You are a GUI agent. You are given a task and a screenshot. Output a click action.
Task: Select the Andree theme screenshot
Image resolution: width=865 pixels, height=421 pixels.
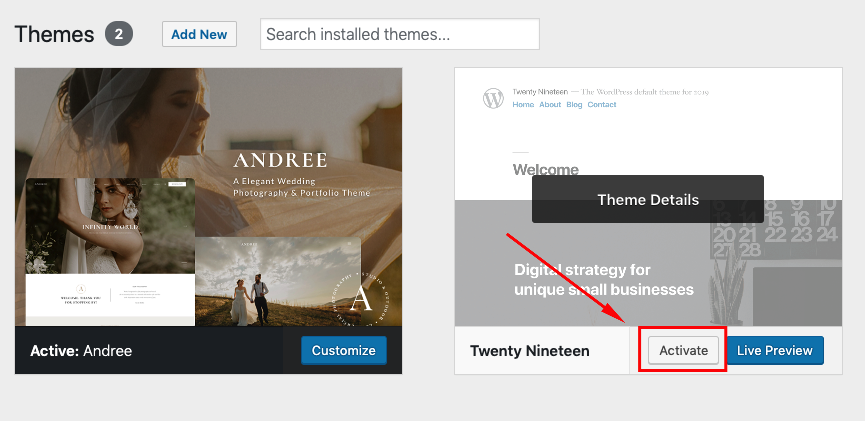(209, 197)
